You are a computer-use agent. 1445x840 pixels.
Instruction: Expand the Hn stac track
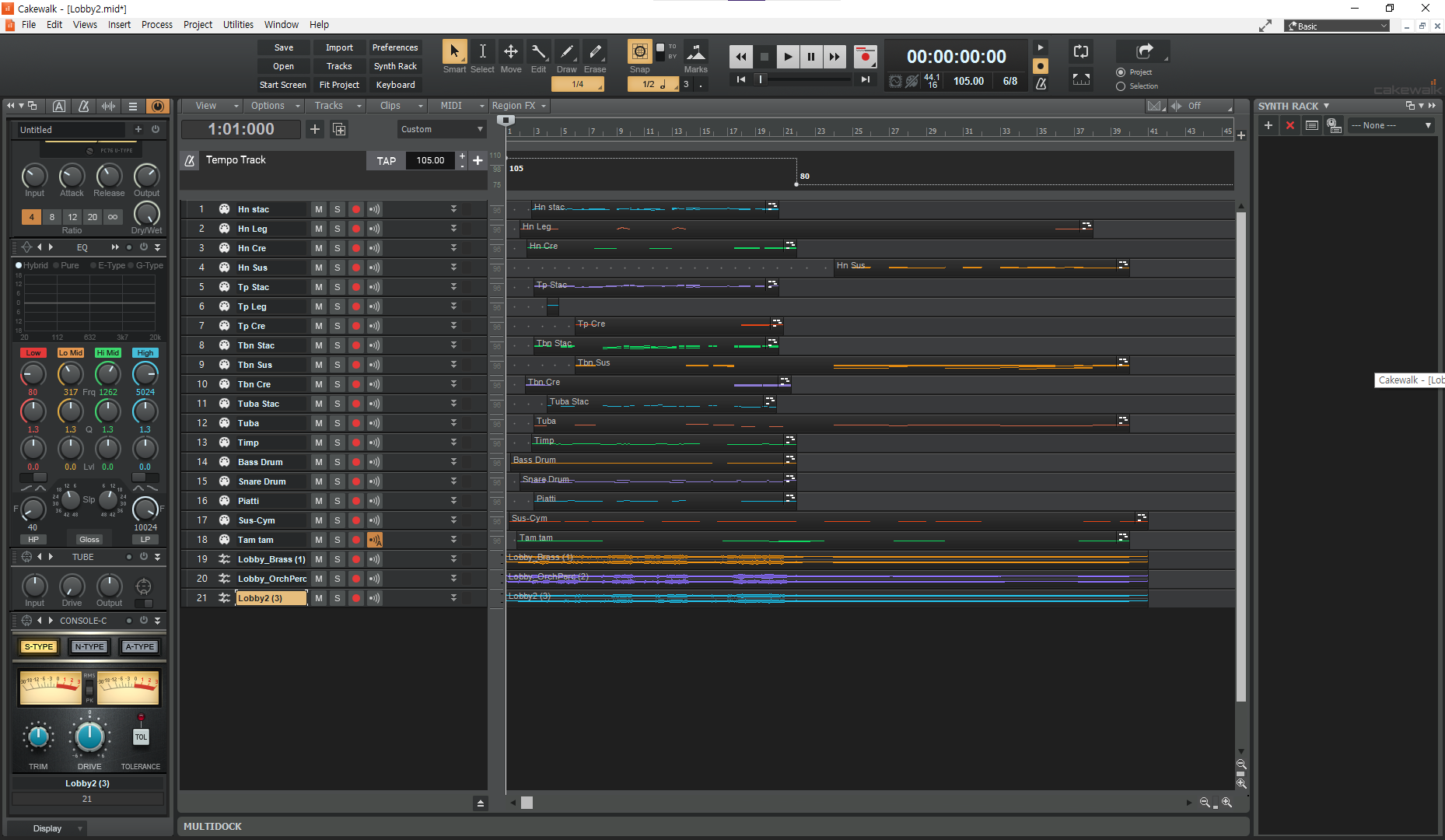coord(453,209)
